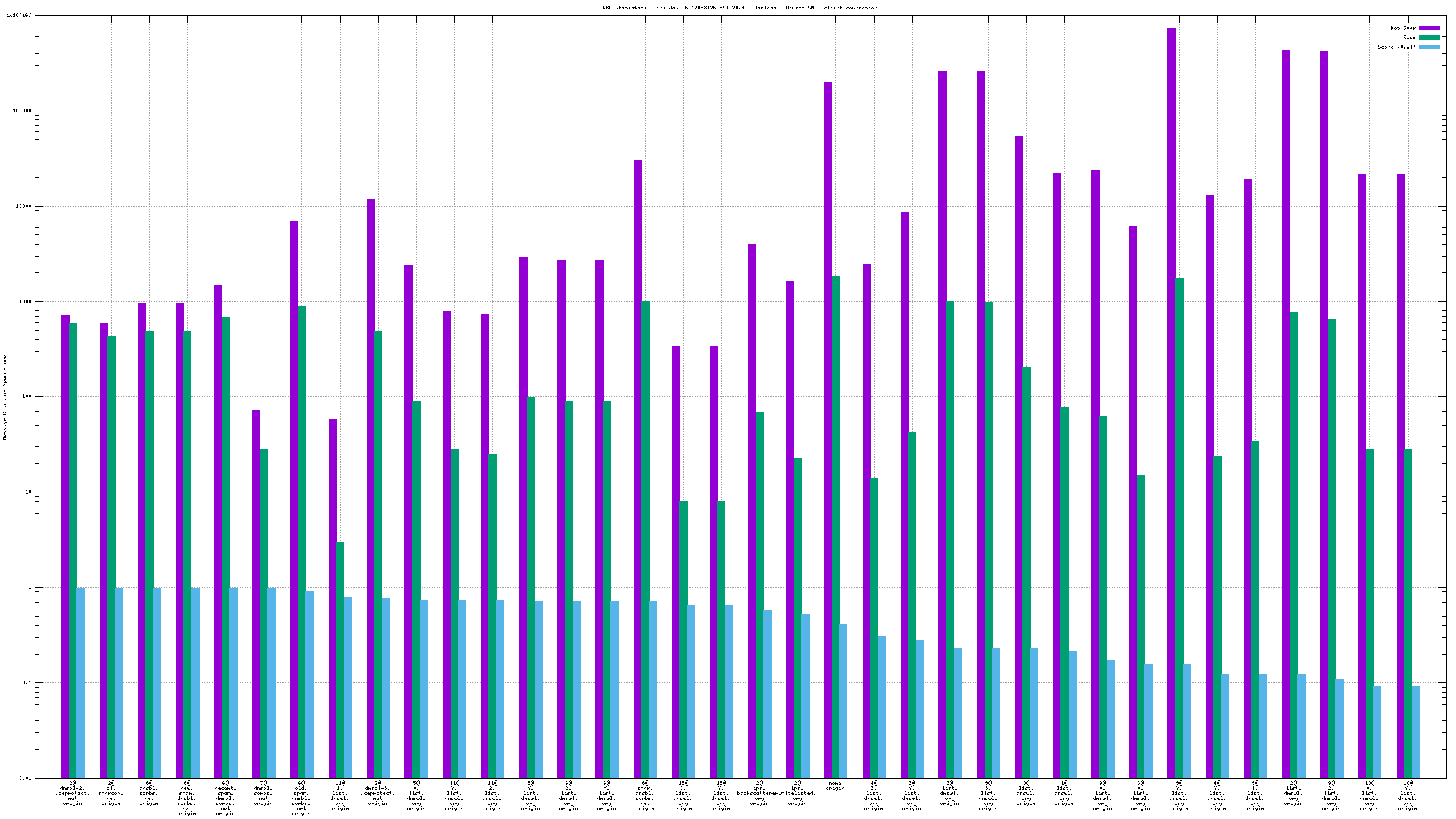Viewport: 1456px width, 819px height.
Task: Select the bl.spamcop.net origin axis label
Action: point(111,793)
